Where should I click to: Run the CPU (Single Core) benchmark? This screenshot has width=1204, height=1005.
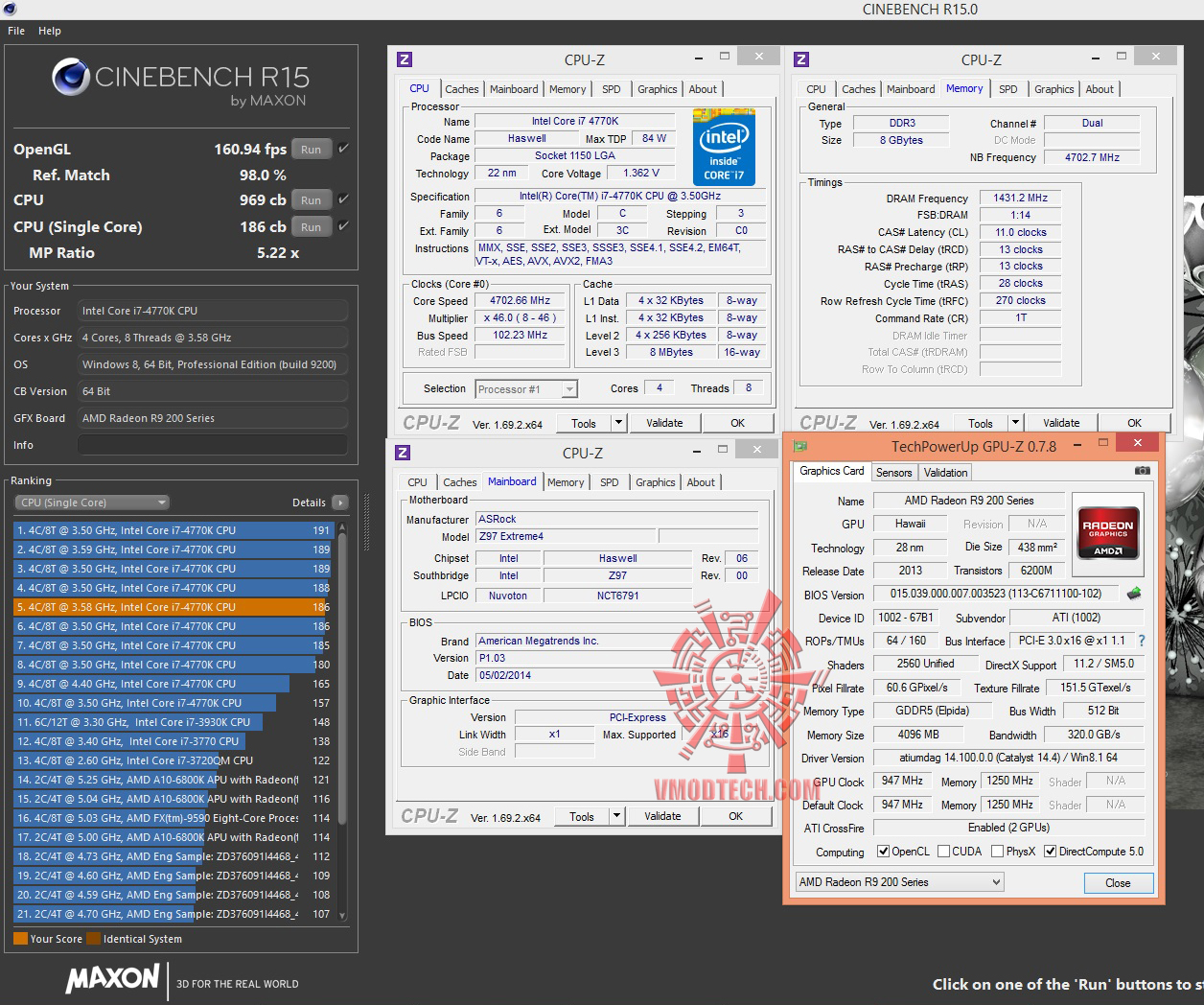pyautogui.click(x=311, y=227)
